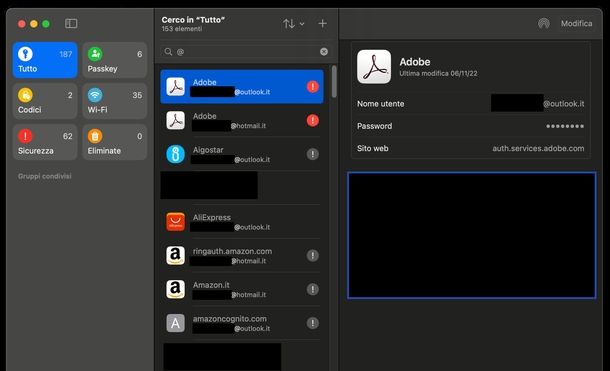
Task: Open the Passkey category tile
Action: [115, 60]
